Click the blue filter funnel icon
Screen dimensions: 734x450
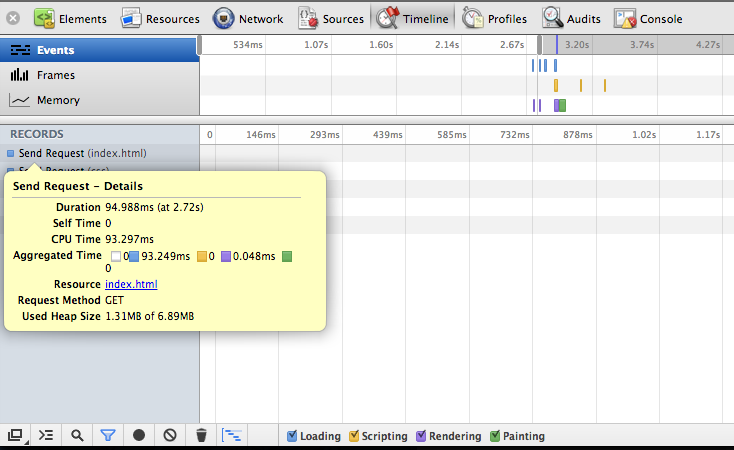[x=108, y=435]
